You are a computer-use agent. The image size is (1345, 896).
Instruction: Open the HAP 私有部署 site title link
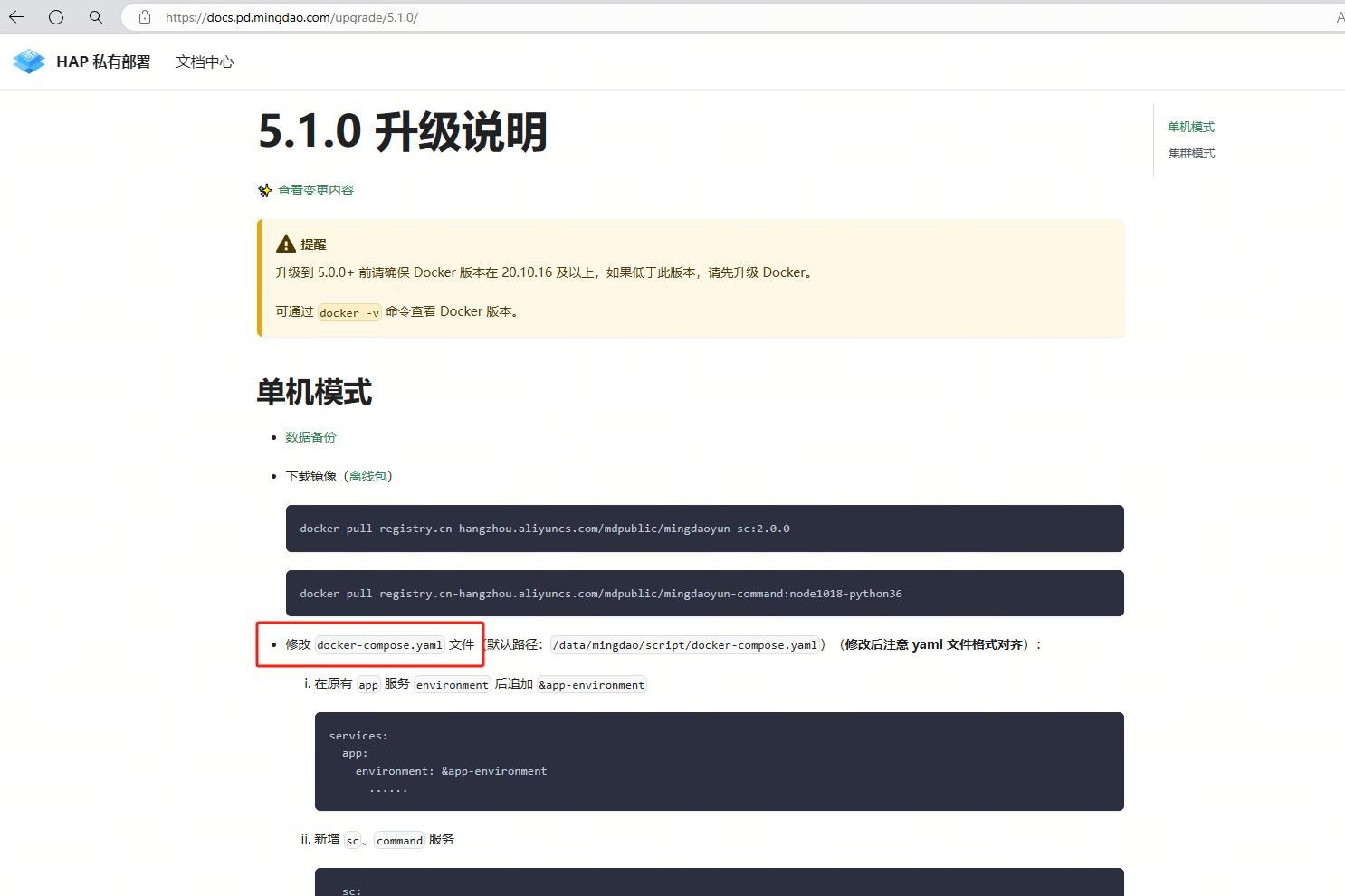click(x=103, y=62)
